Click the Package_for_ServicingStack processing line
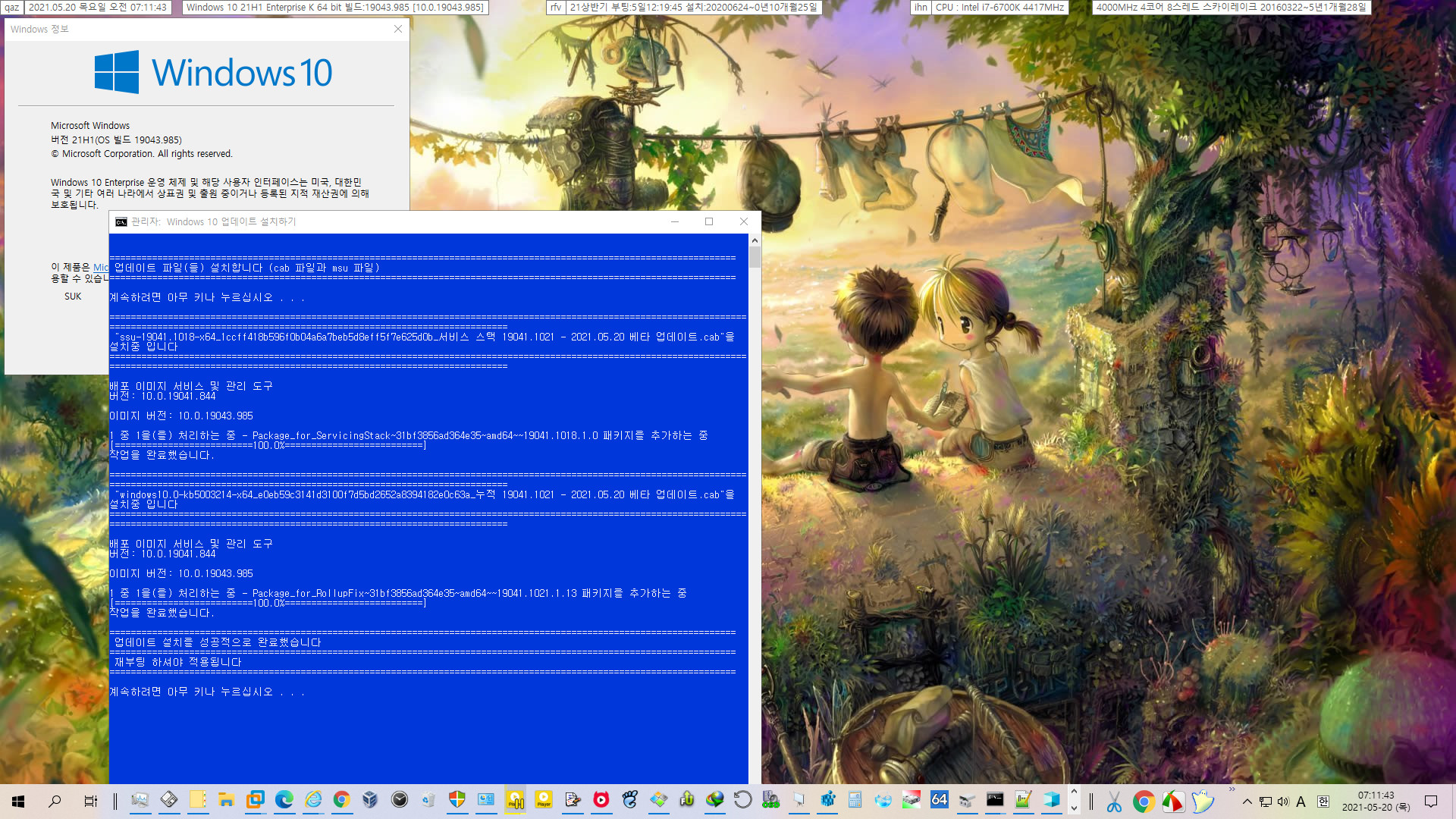 tap(409, 435)
